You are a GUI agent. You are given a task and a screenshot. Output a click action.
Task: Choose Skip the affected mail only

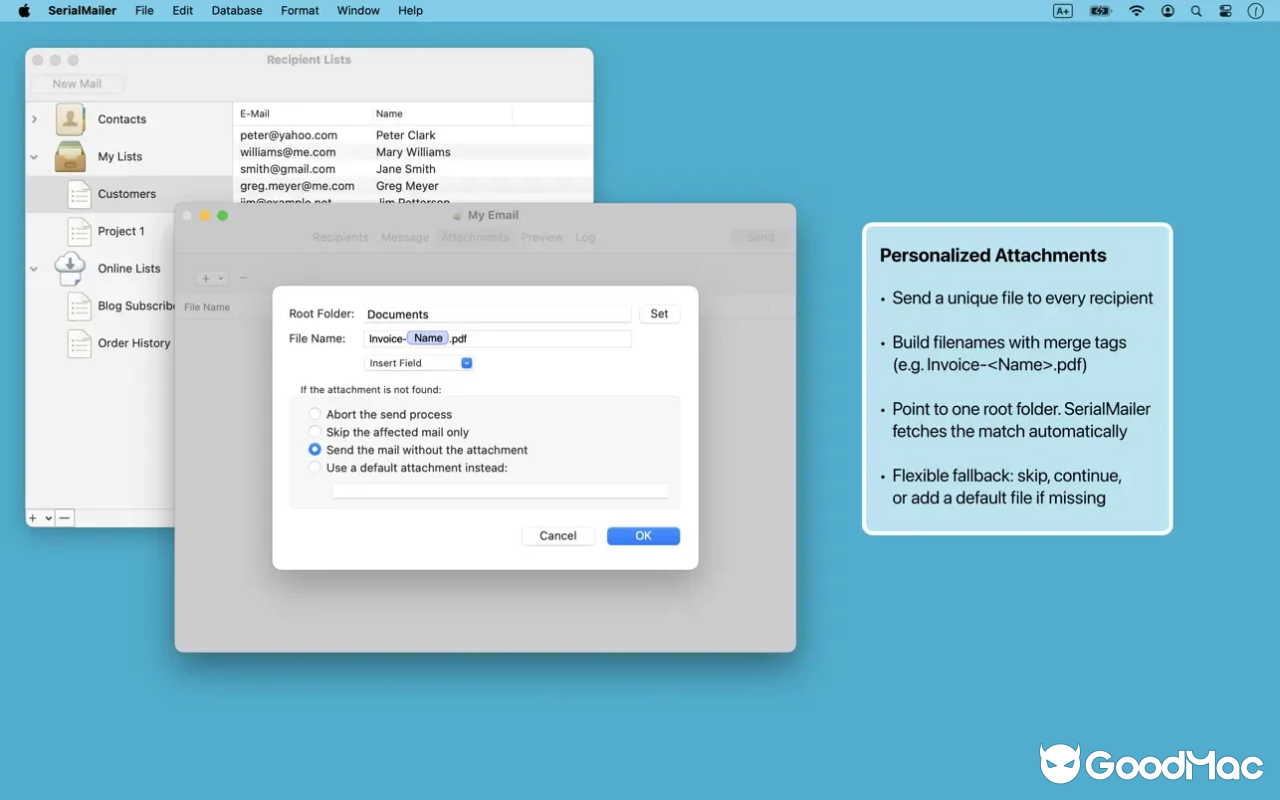[x=314, y=431]
